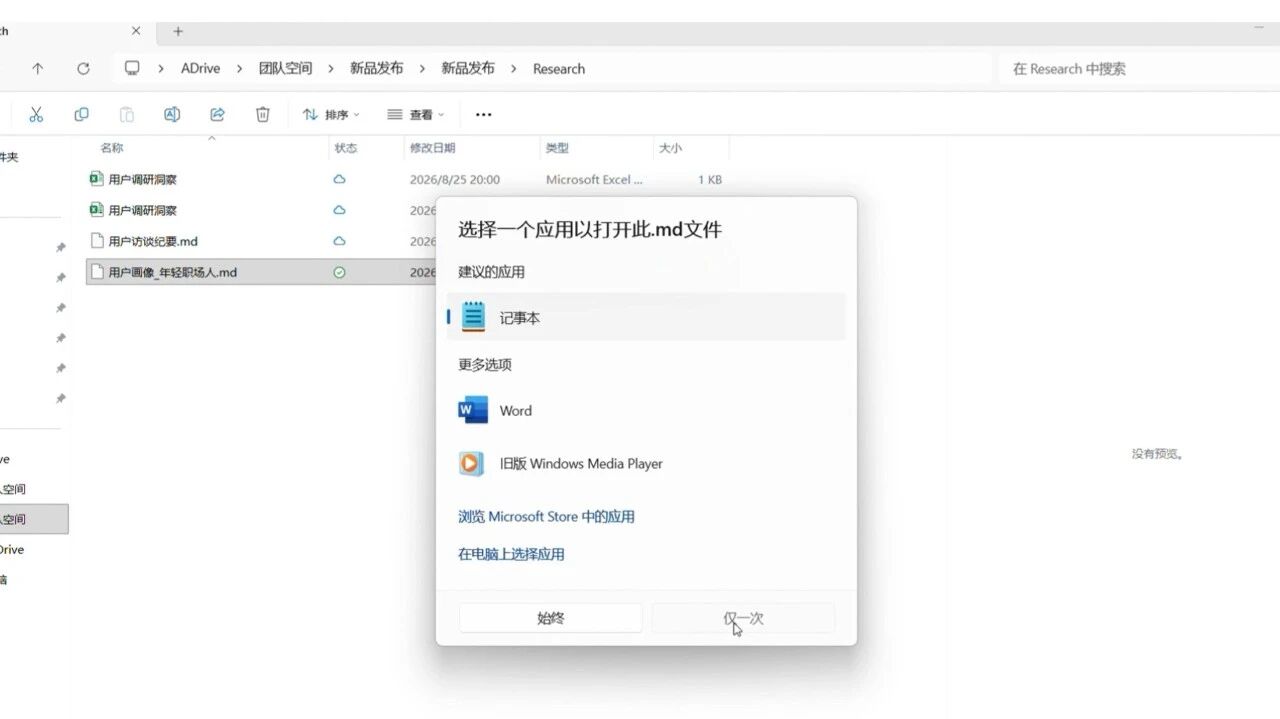Sort by the 修改日期 column header

coord(433,148)
